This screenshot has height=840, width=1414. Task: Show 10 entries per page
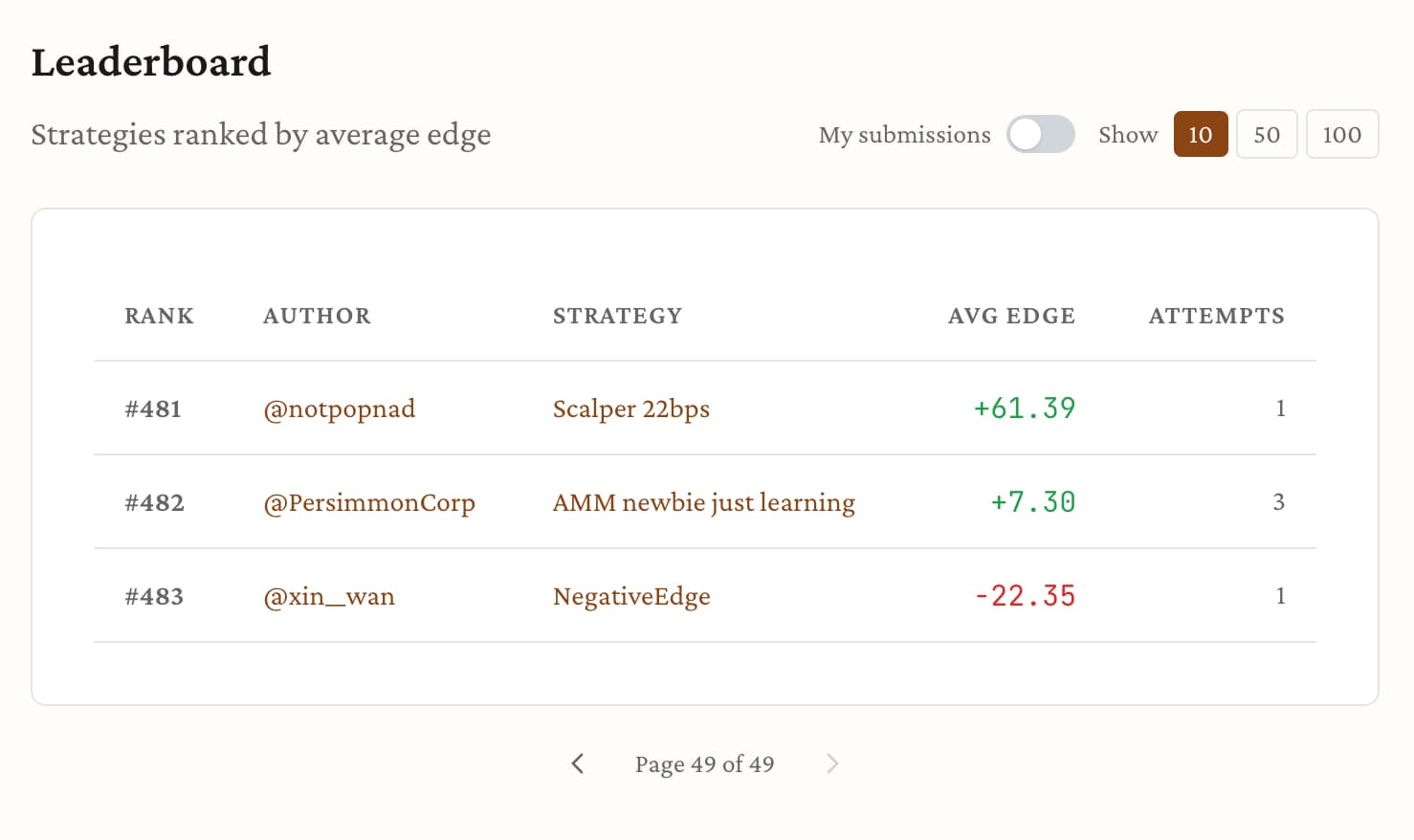tap(1200, 135)
